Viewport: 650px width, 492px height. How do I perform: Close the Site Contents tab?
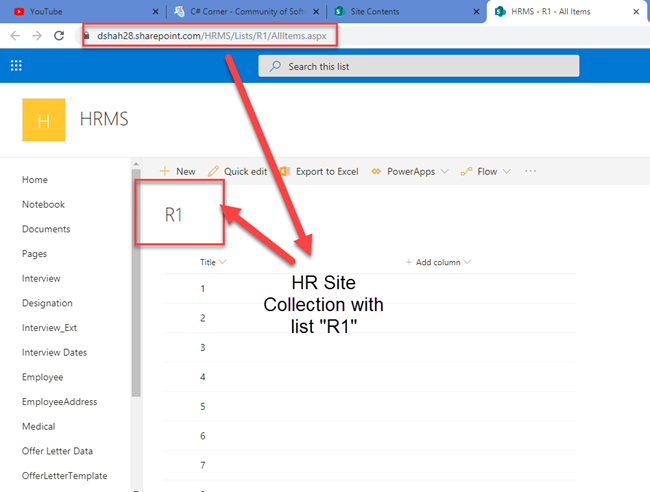[476, 12]
